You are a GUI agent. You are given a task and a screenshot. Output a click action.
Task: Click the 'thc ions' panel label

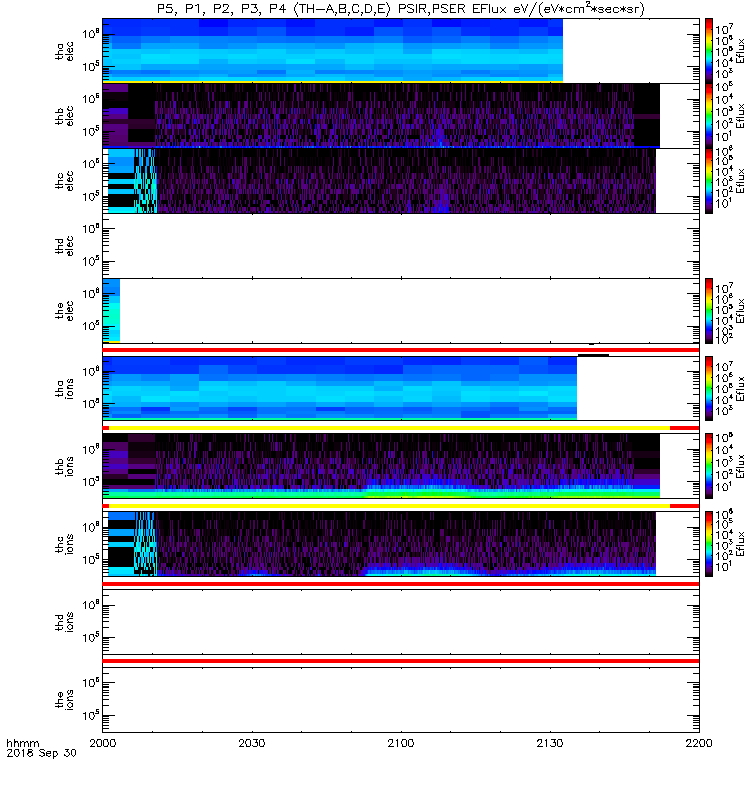65,544
